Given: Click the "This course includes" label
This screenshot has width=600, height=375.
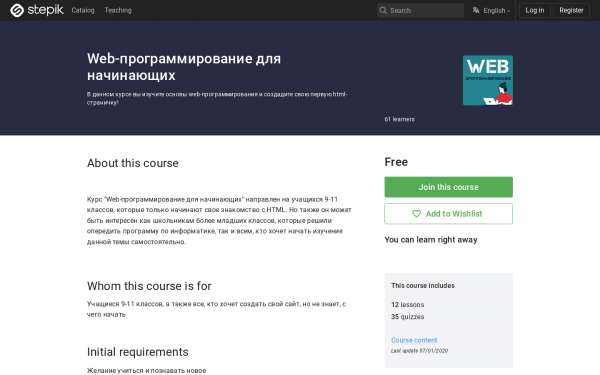Looking at the screenshot, I should click(x=423, y=285).
